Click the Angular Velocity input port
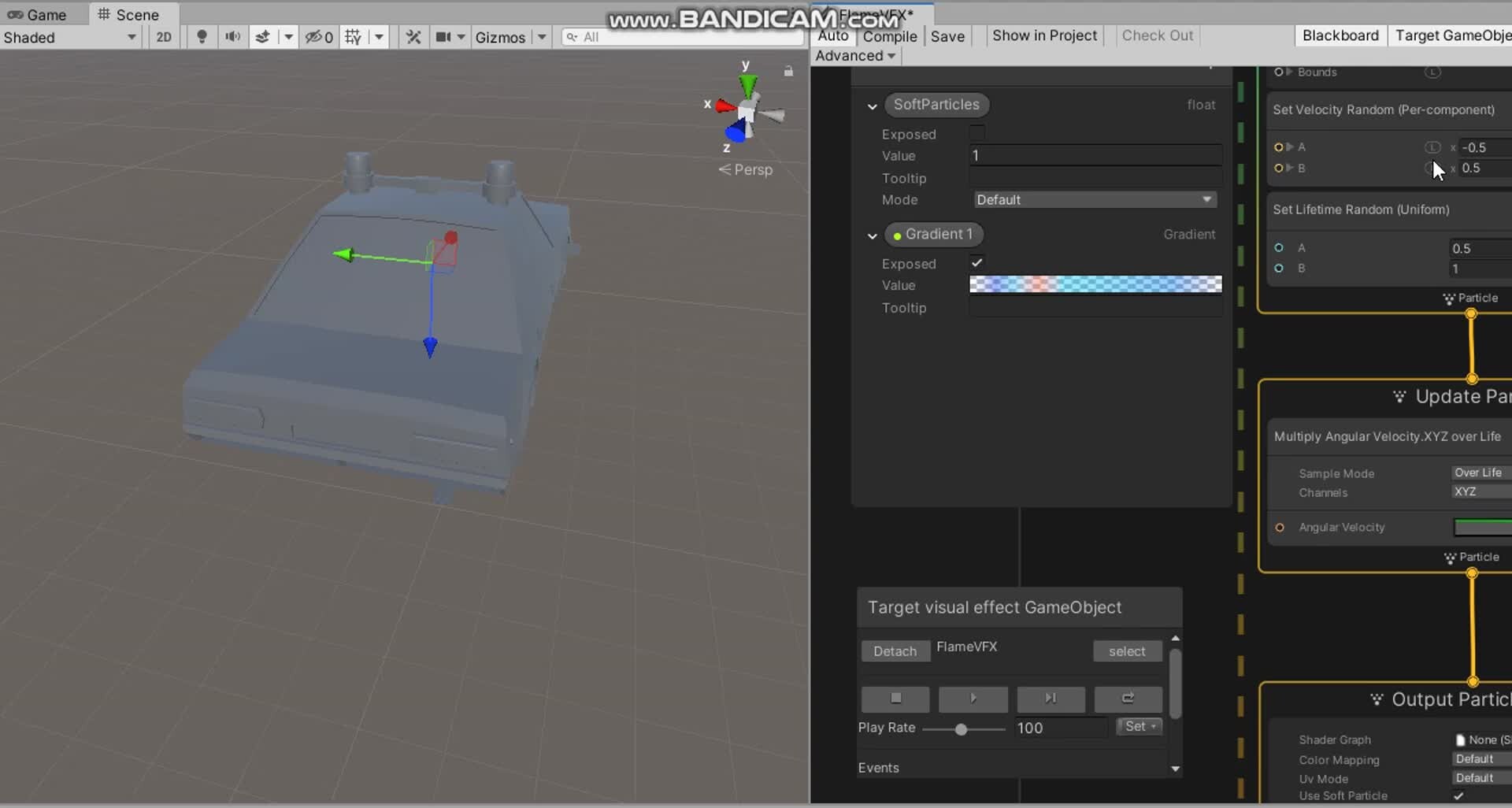 click(1280, 528)
